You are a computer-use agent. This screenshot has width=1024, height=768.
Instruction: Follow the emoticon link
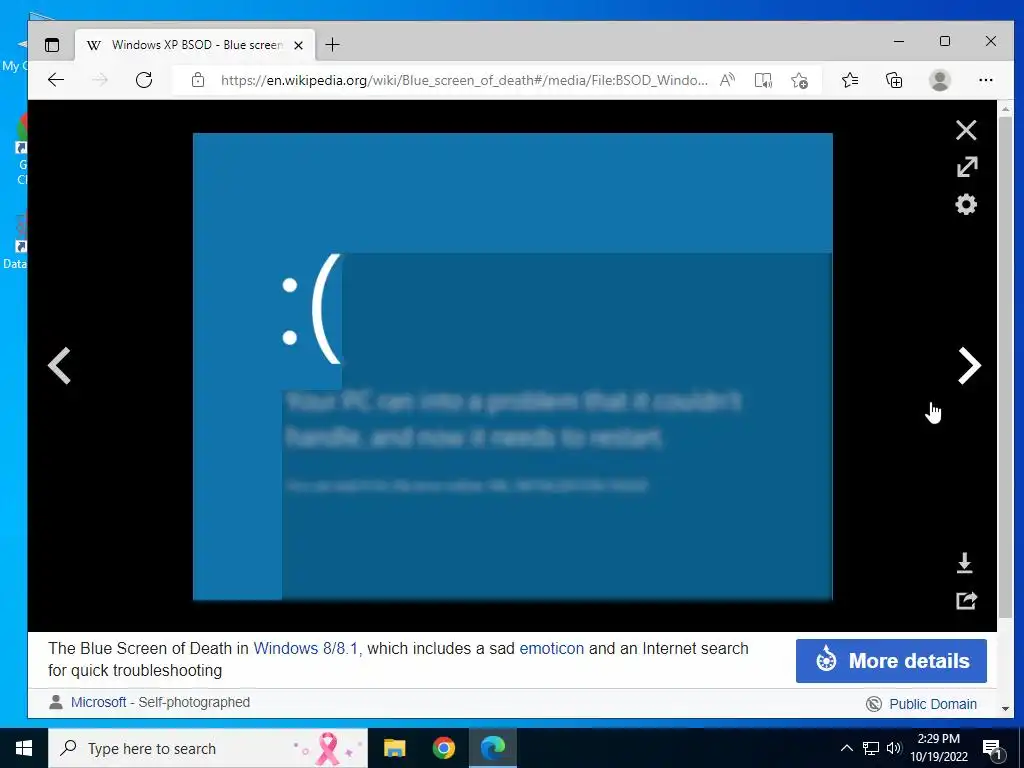tap(551, 648)
